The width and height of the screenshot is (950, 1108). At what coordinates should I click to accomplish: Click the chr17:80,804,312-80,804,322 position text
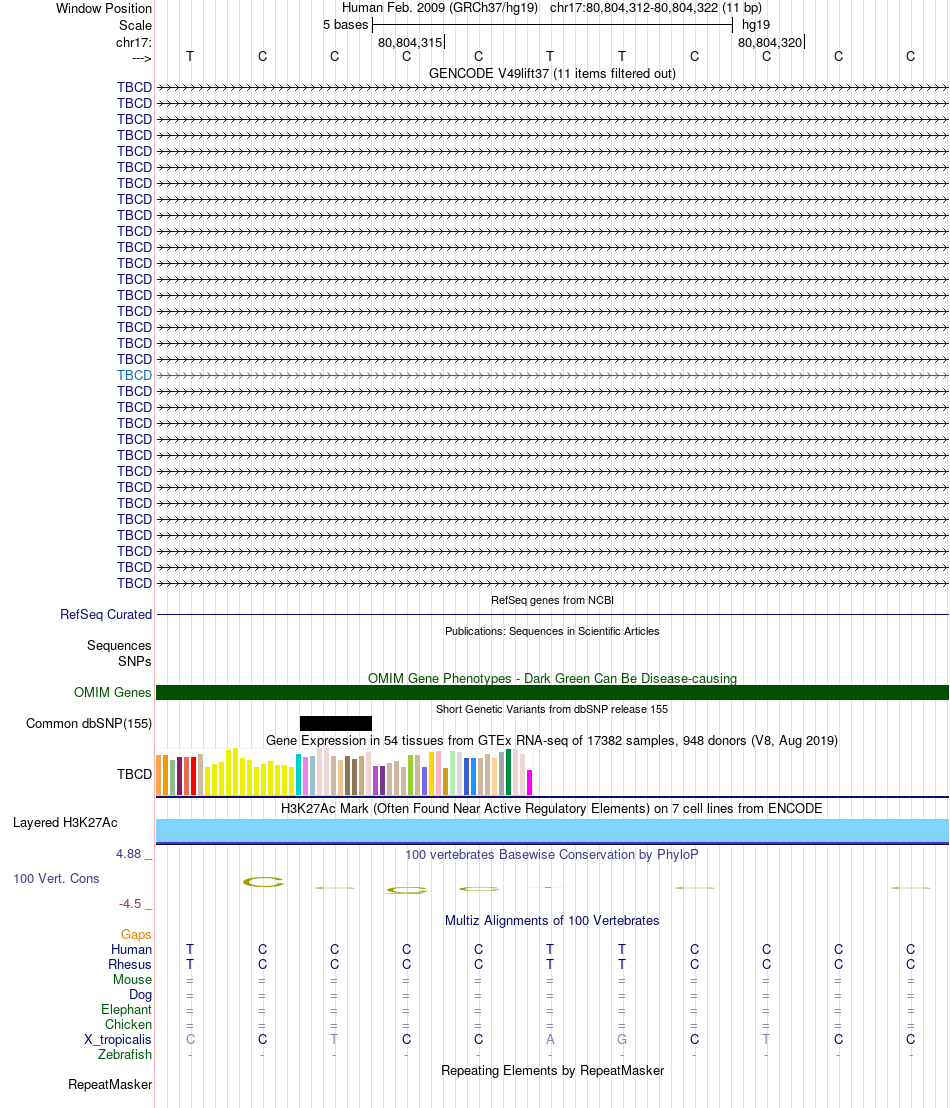pos(656,8)
